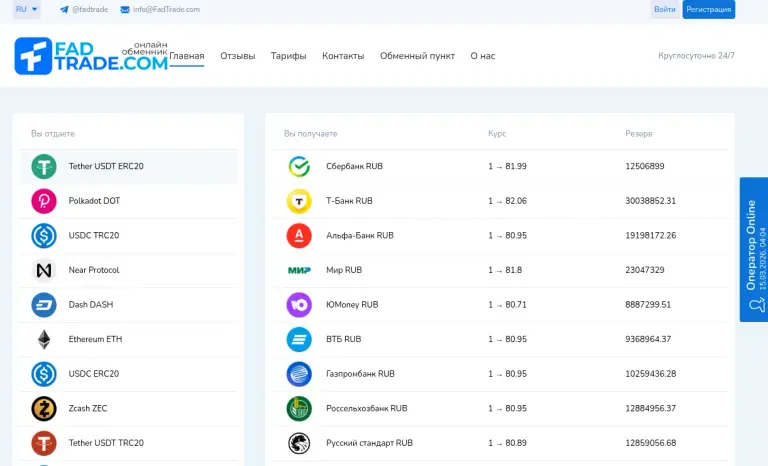Choose the ВТБ RUB blue icon
This screenshot has height=466, width=768.
coord(299,339)
